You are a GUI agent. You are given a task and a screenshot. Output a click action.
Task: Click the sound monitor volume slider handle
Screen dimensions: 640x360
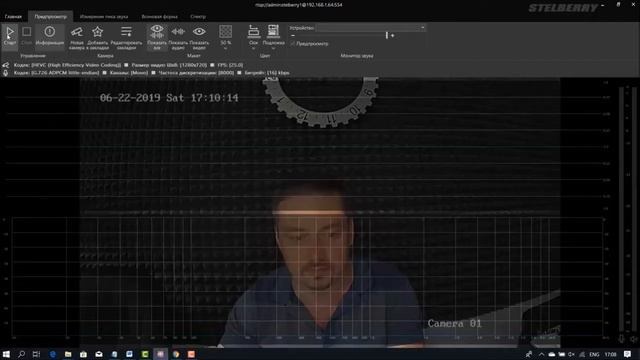(387, 36)
